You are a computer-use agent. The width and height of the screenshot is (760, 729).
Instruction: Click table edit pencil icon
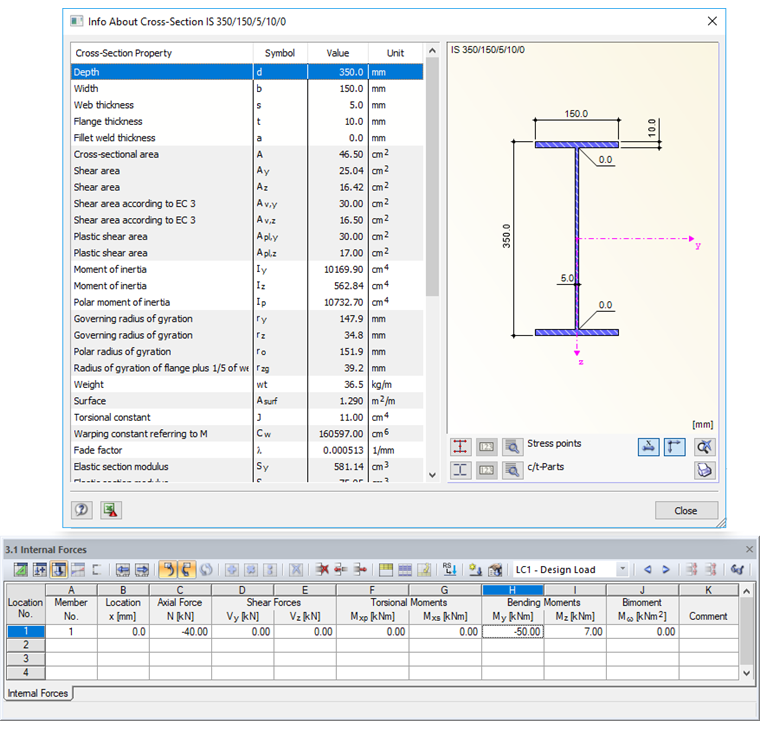pos(424,570)
